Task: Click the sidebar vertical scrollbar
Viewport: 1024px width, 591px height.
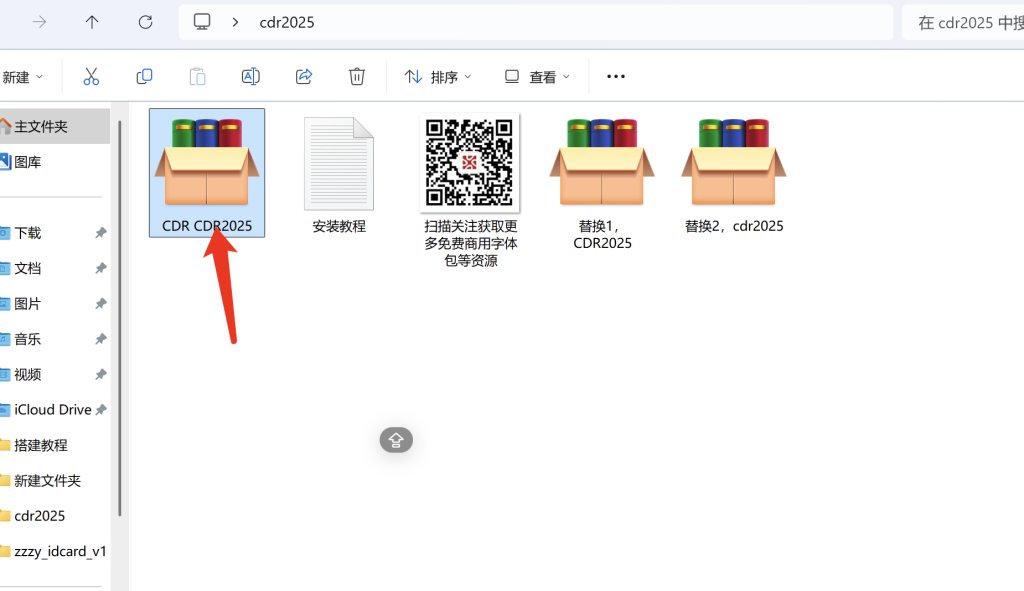Action: 120,319
